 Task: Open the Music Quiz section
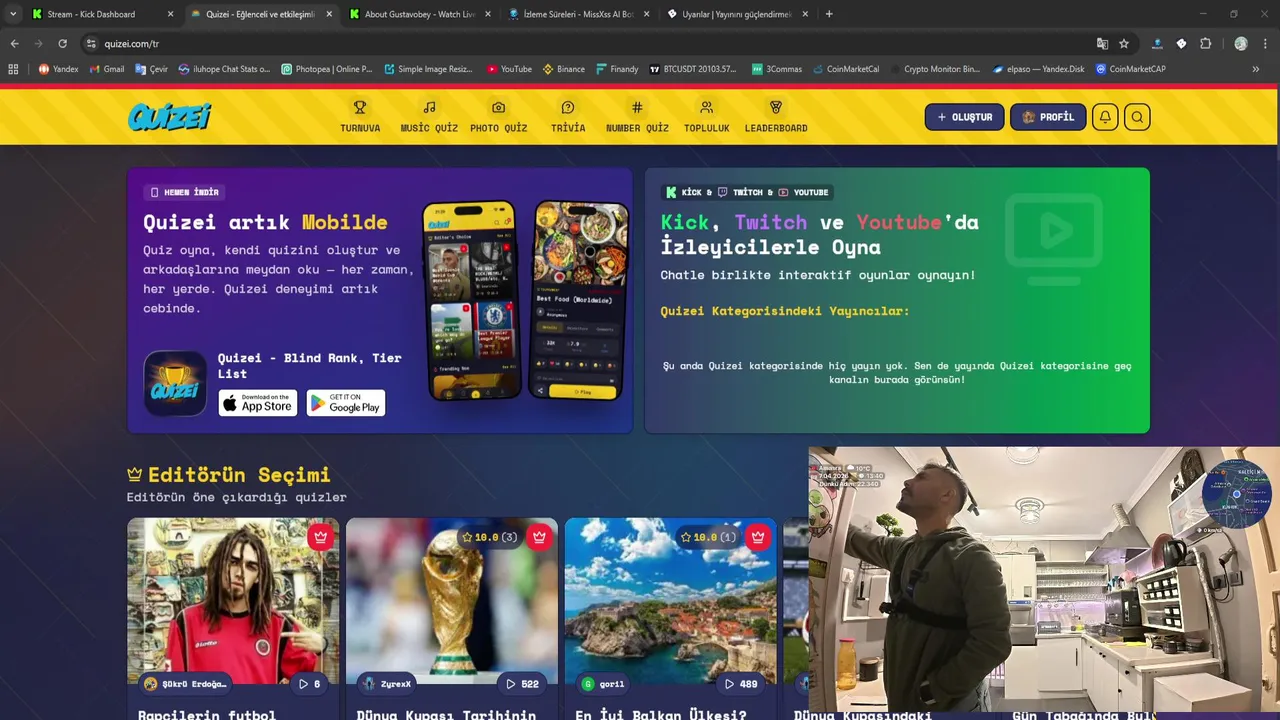(x=429, y=116)
